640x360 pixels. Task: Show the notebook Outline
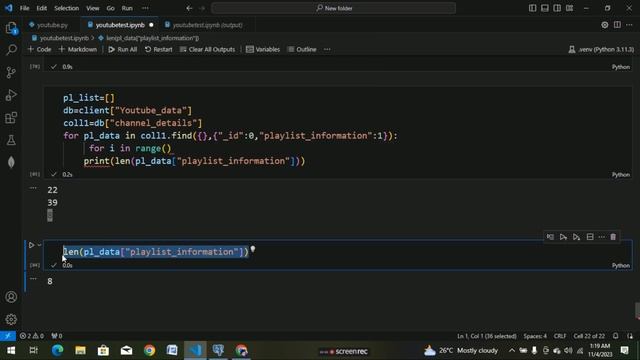[302, 49]
